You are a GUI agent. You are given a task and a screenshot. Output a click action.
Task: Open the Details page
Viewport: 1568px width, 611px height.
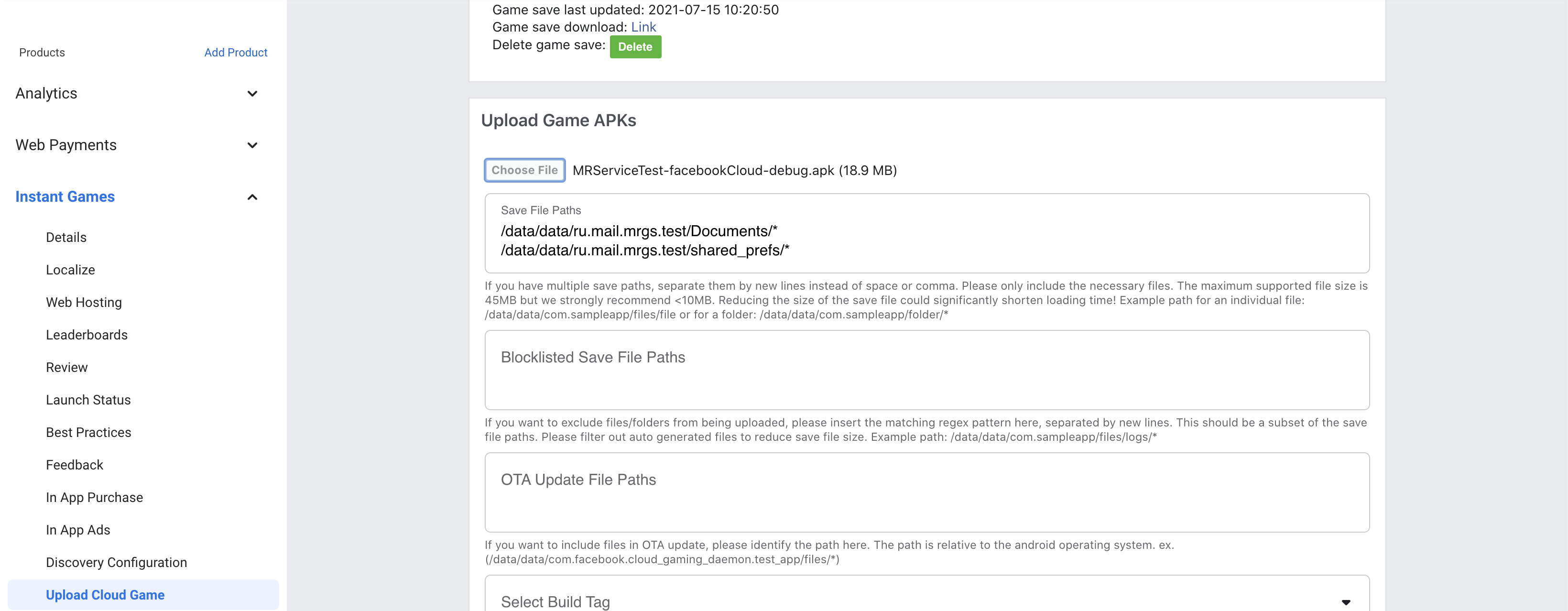(x=66, y=237)
